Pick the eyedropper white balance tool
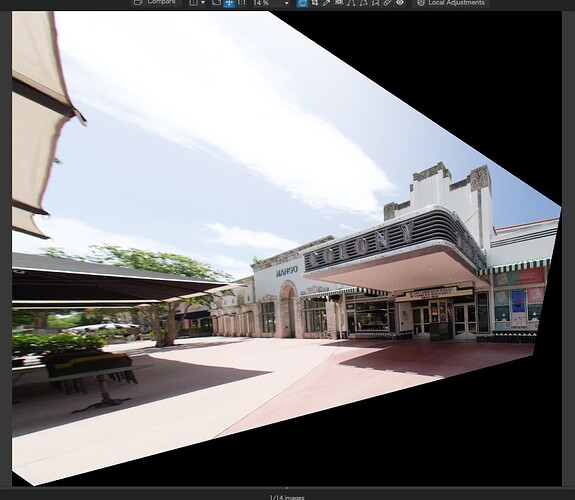This screenshot has height=500, width=575. 326,3
